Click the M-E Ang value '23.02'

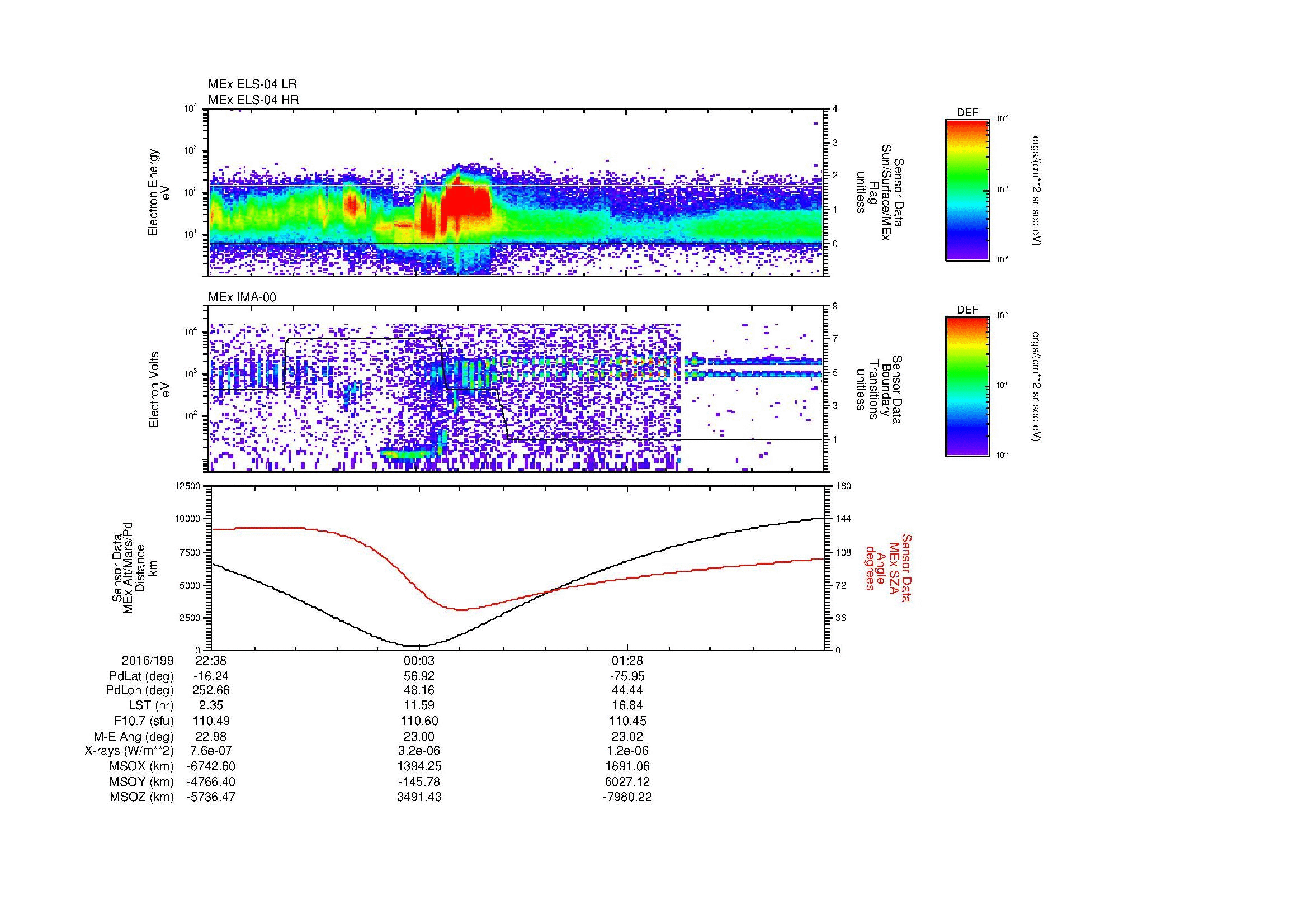click(627, 736)
